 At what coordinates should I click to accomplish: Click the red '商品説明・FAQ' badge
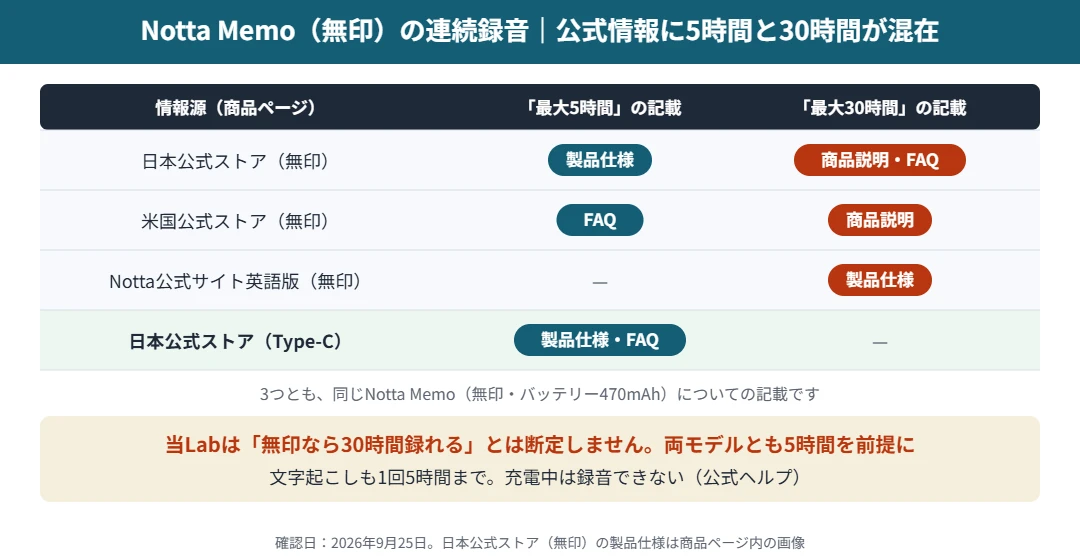(x=880, y=160)
